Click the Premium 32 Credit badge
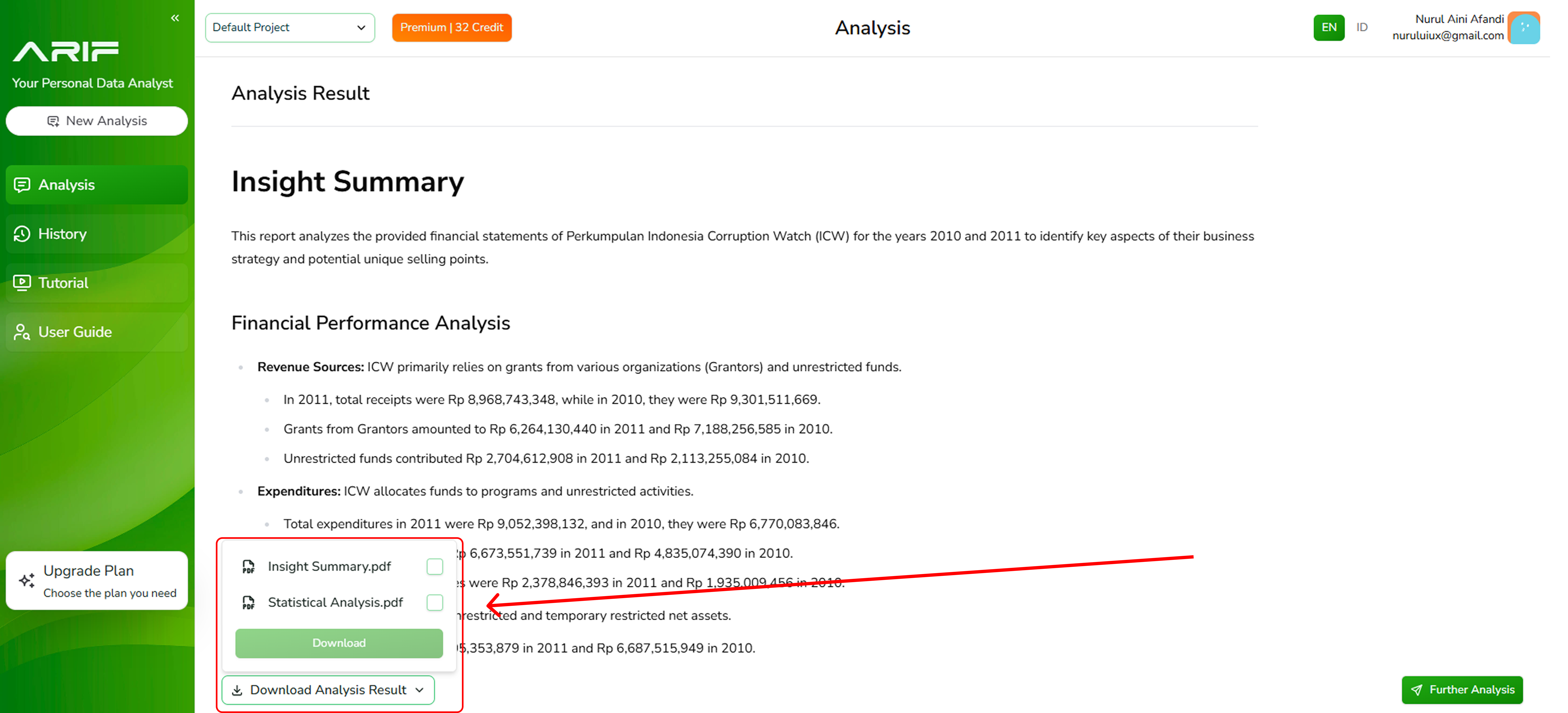Image resolution: width=1568 pixels, height=713 pixels. pos(452,27)
